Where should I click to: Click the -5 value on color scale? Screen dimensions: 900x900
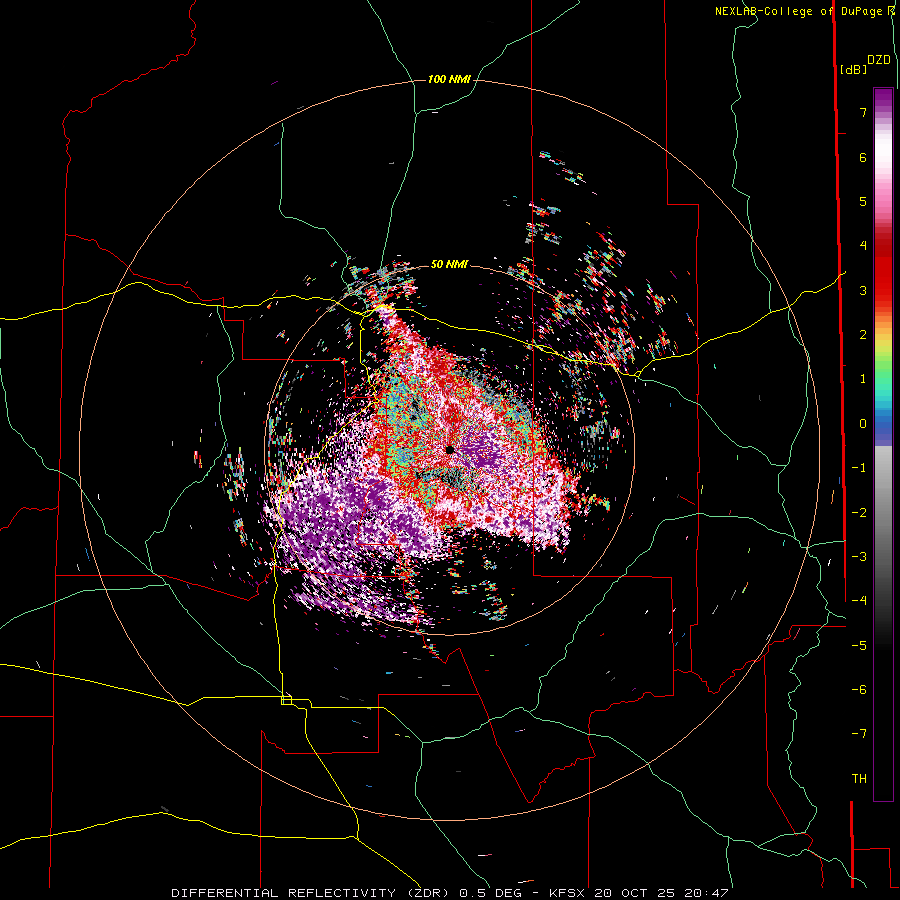(x=859, y=645)
